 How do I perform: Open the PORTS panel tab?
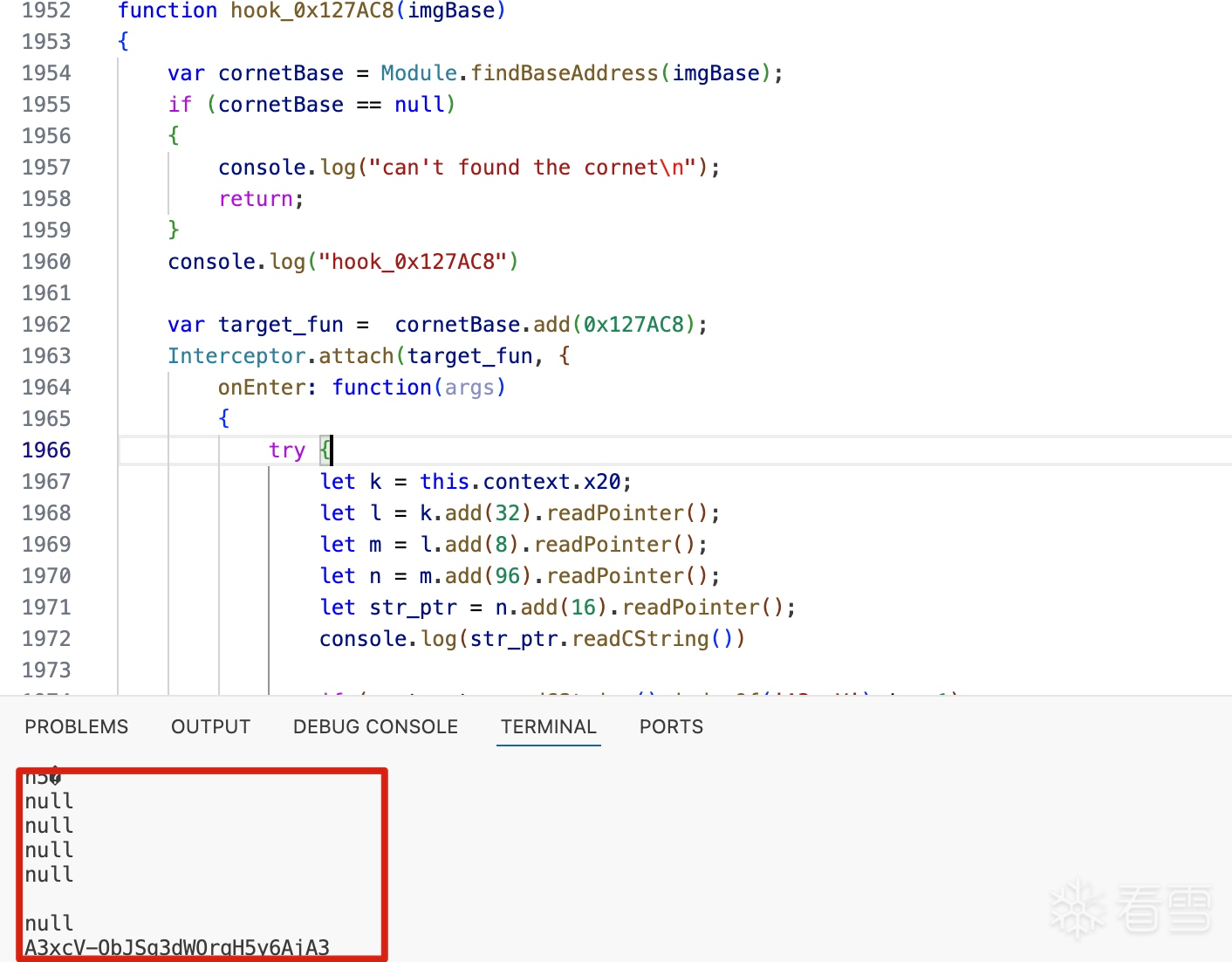click(x=671, y=726)
